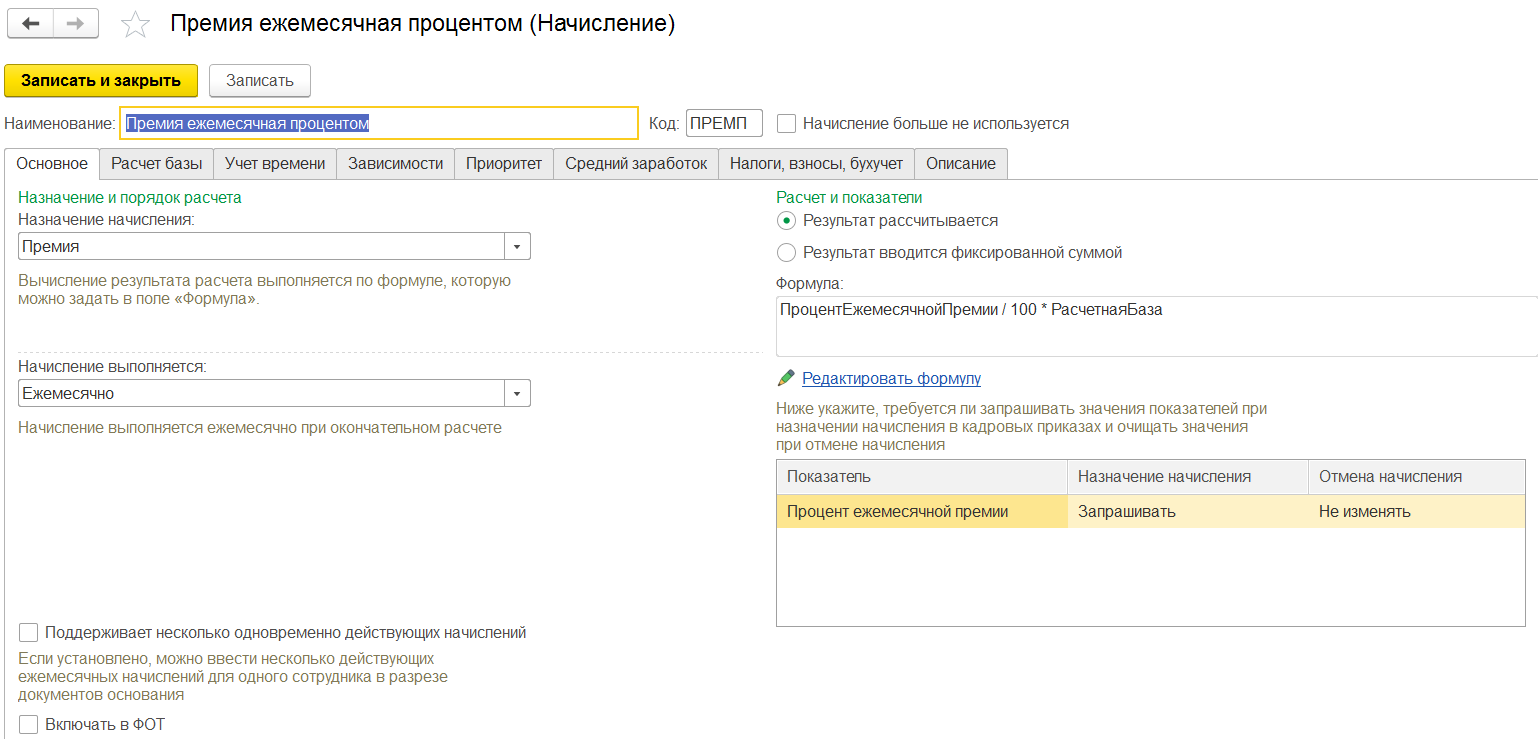This screenshot has width=1538, height=739.
Task: Toggle 'Начисление больше не используется' checkbox
Action: [x=787, y=124]
